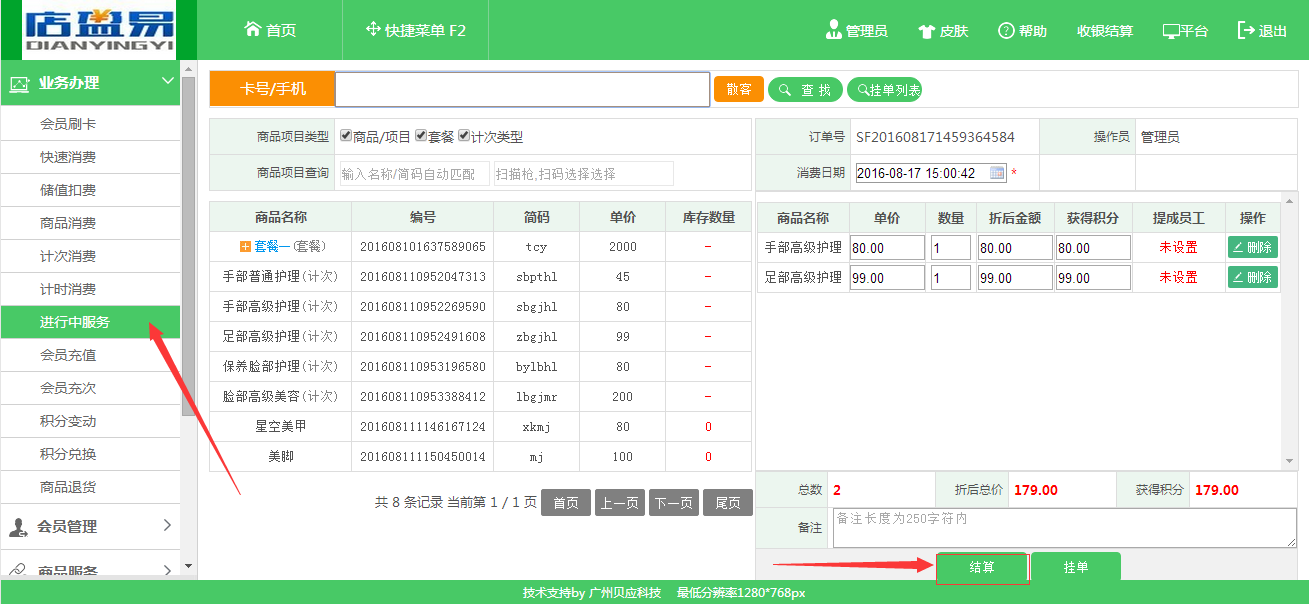This screenshot has height=604, width=1309.
Task: Click the 会员管理 person icon
Action: [x=18, y=526]
